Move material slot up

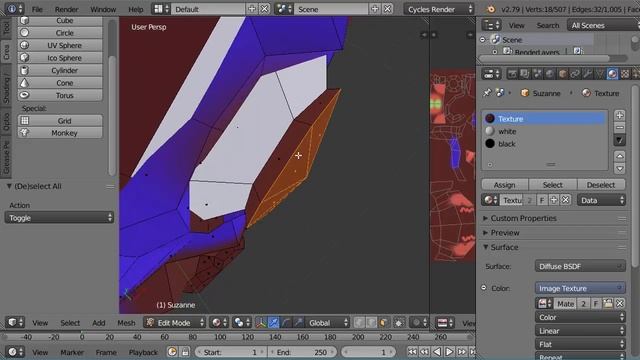coord(620,156)
